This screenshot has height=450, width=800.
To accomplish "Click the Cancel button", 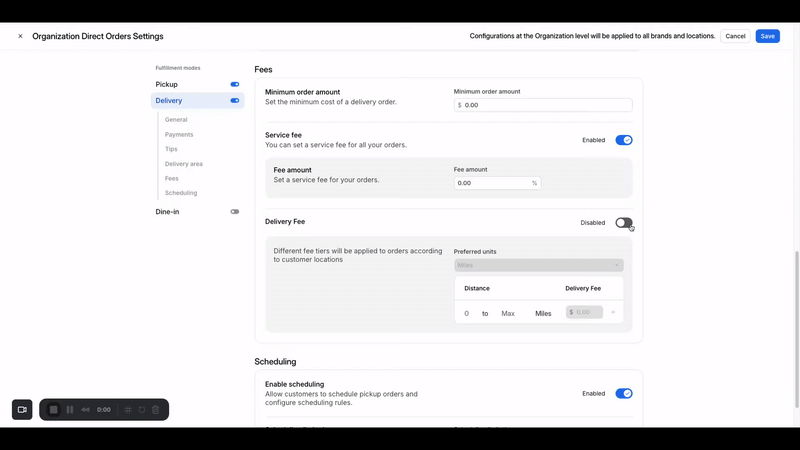I will click(735, 36).
